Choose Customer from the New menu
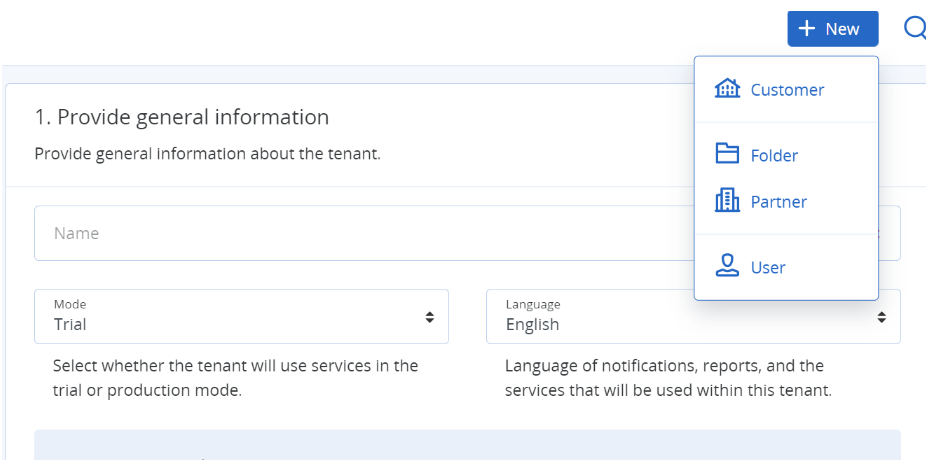 click(787, 90)
